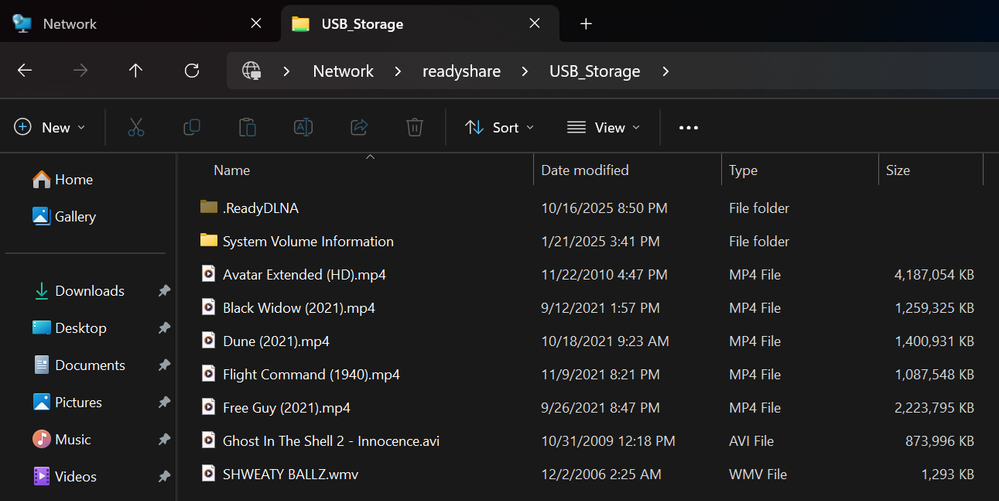999x501 pixels.
Task: Open the View layout dropdown
Action: click(603, 127)
